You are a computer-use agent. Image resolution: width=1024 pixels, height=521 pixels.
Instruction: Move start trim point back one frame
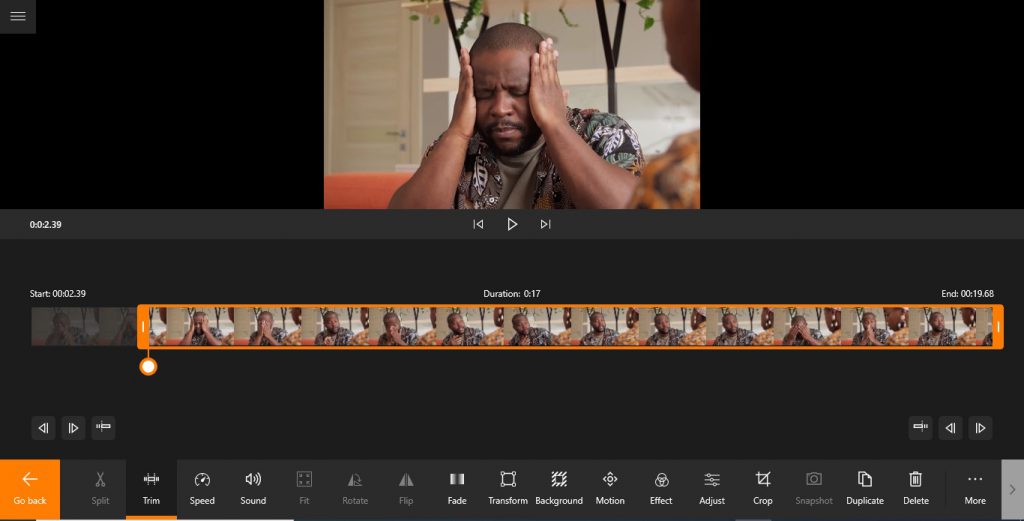[x=43, y=428]
